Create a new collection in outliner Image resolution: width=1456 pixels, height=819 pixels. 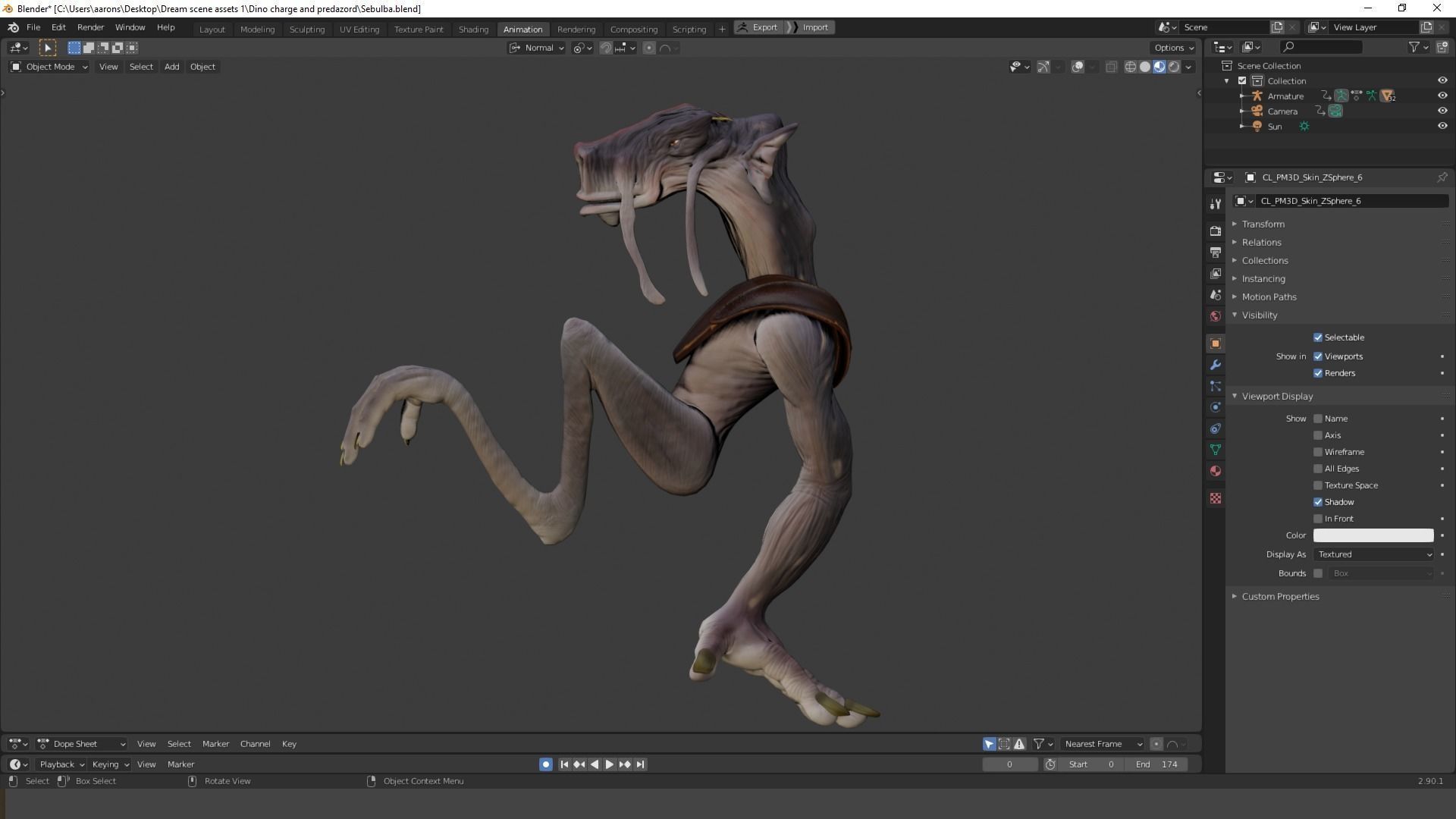coord(1442,47)
